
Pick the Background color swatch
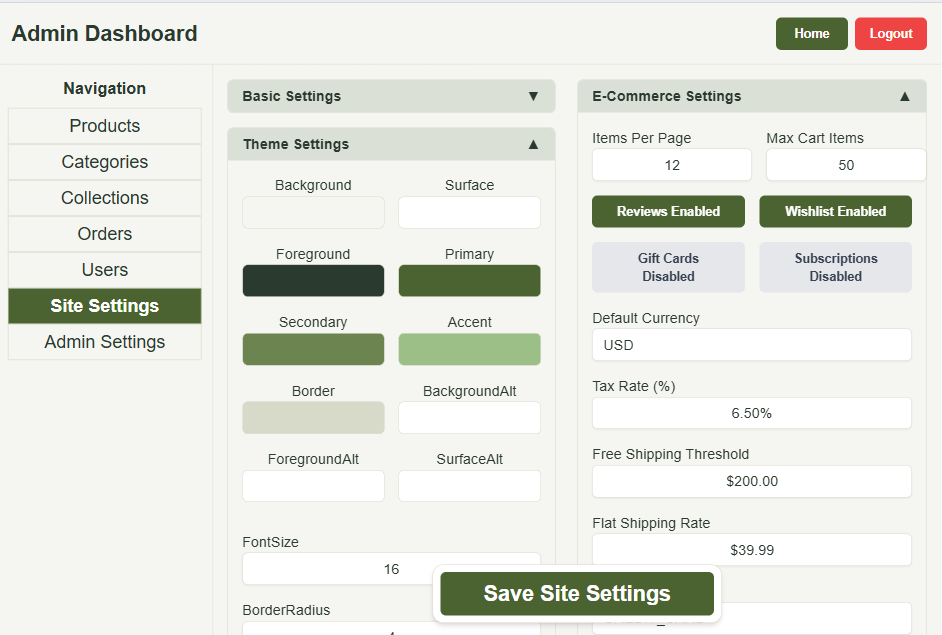pos(313,212)
